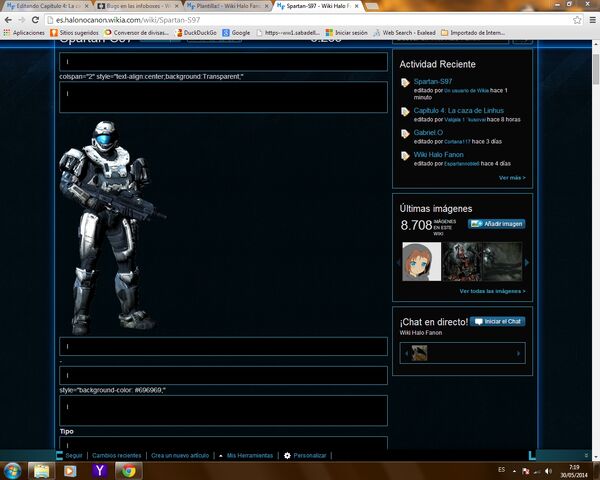Open the file explorer taskbar icon
Screen dimensions: 600x480
click(x=41, y=471)
